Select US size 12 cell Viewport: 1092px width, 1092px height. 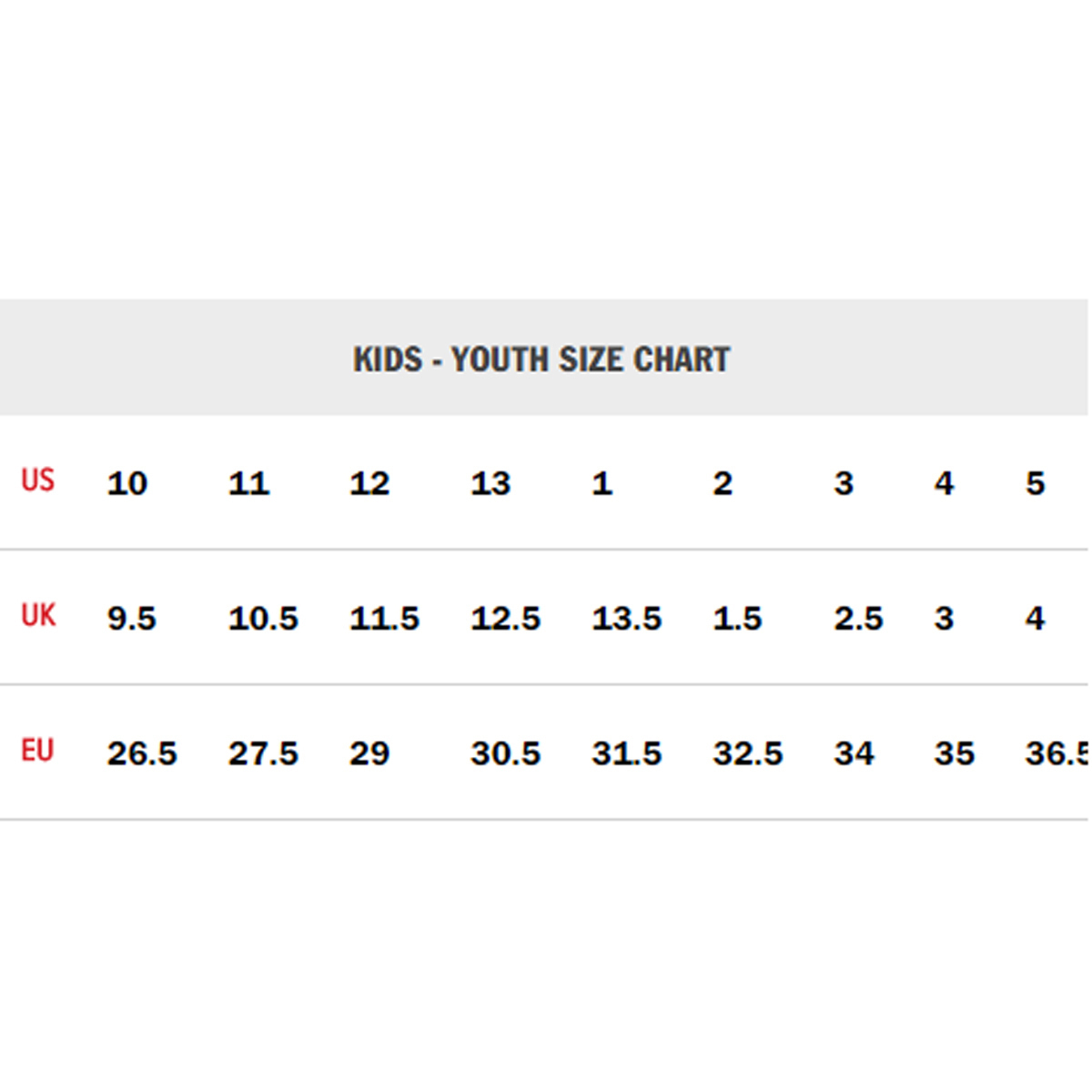(369, 483)
